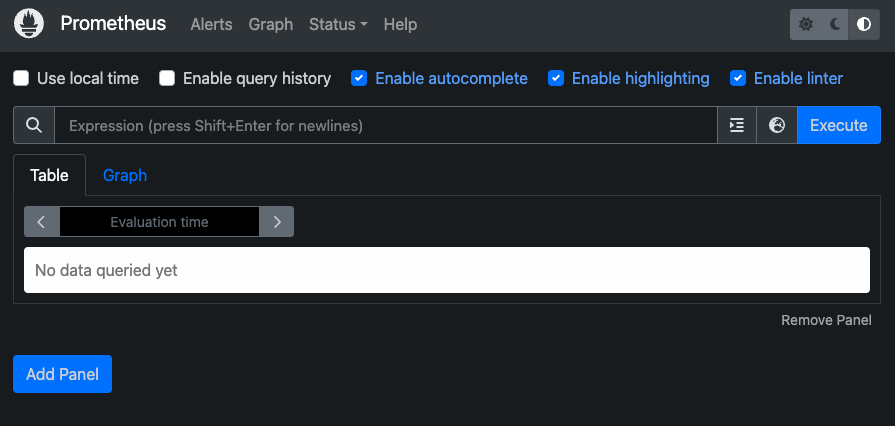This screenshot has height=426, width=895.
Task: Click the Add Panel button
Action: pos(62,374)
